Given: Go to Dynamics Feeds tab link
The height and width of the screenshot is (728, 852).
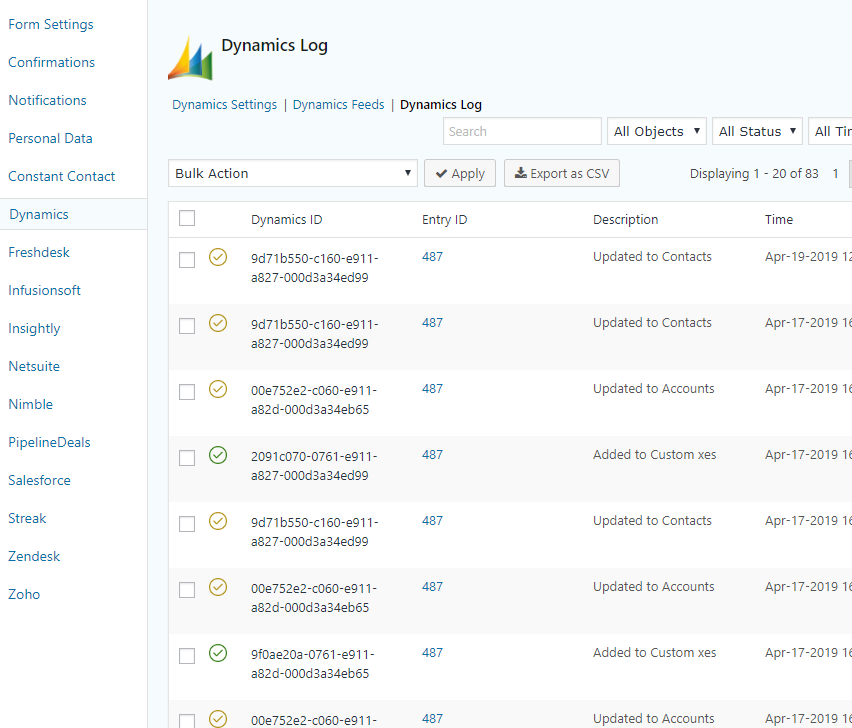Looking at the screenshot, I should pos(339,105).
